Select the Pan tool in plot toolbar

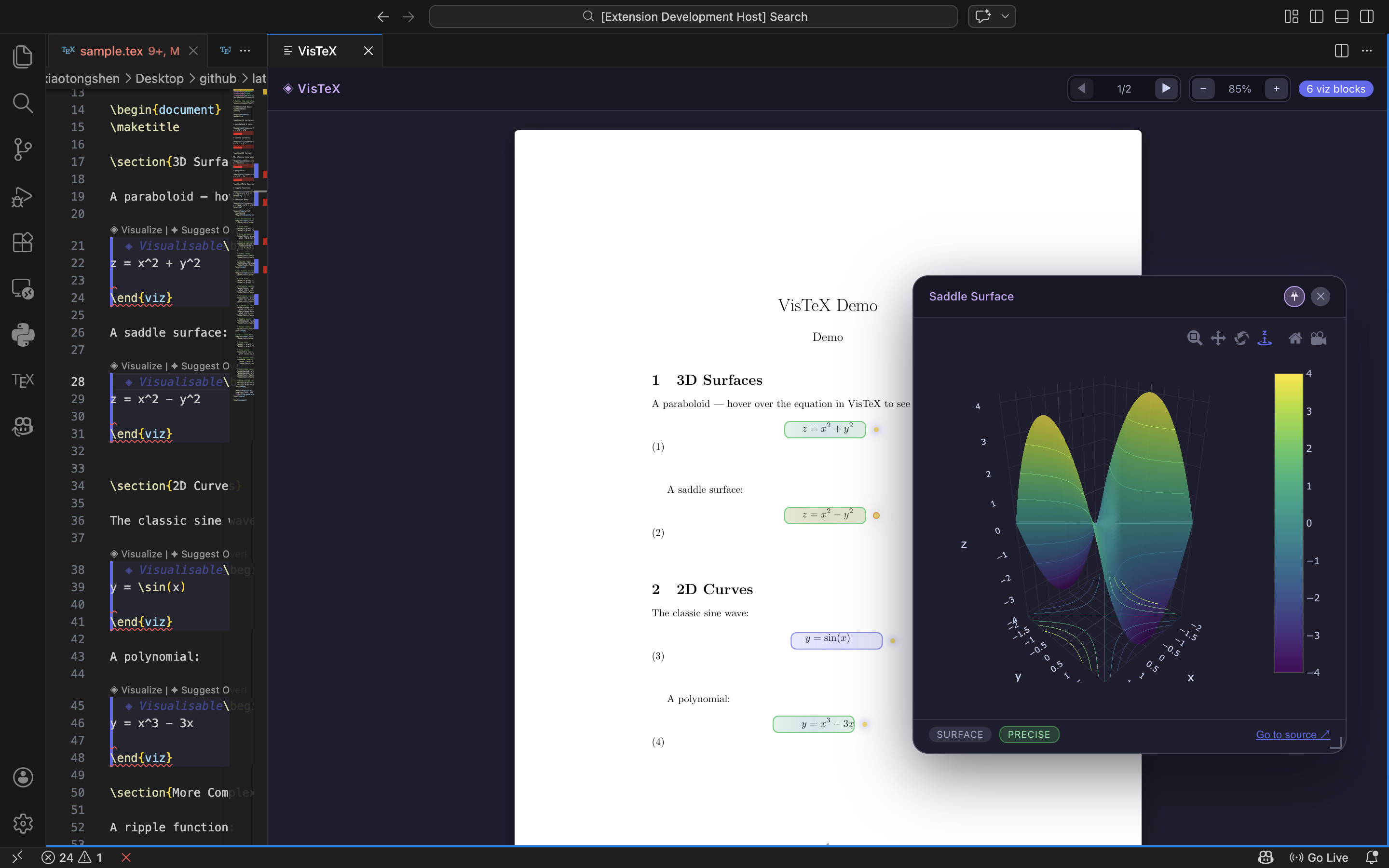click(1218, 338)
